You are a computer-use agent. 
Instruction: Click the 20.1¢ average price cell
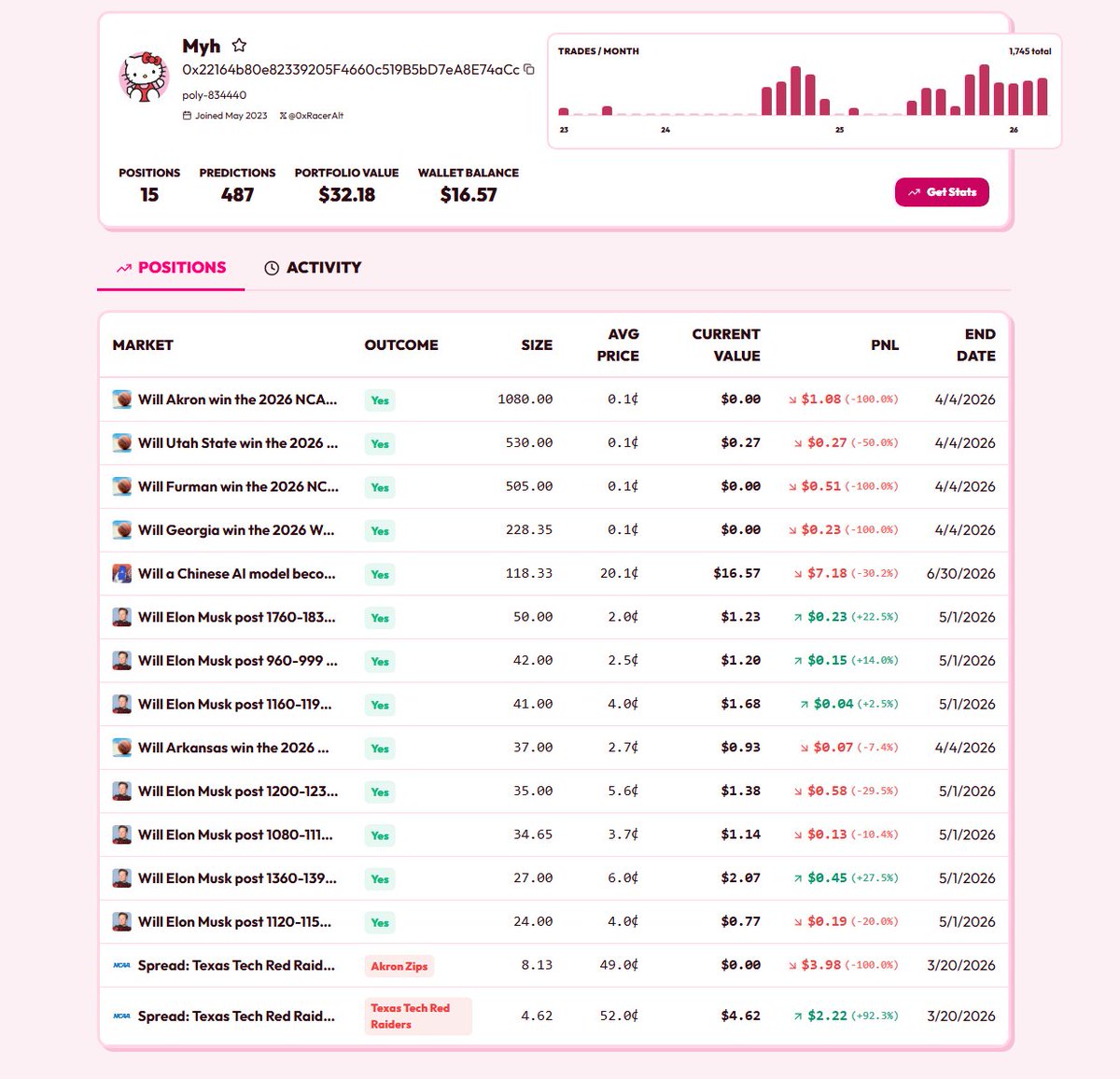click(620, 574)
